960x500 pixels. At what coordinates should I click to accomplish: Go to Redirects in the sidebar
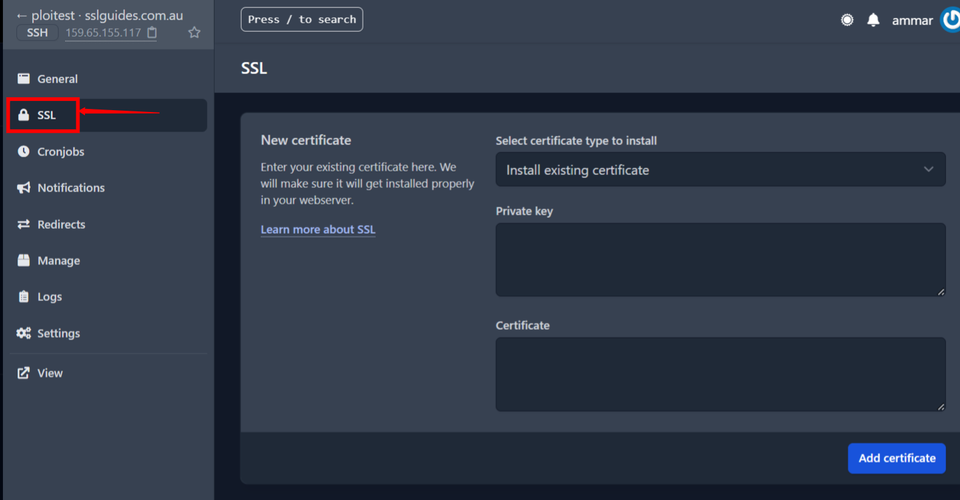(61, 224)
